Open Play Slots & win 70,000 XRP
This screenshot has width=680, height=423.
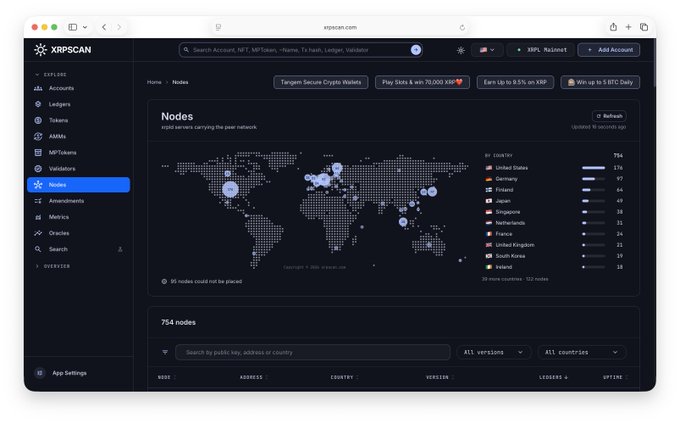422,82
